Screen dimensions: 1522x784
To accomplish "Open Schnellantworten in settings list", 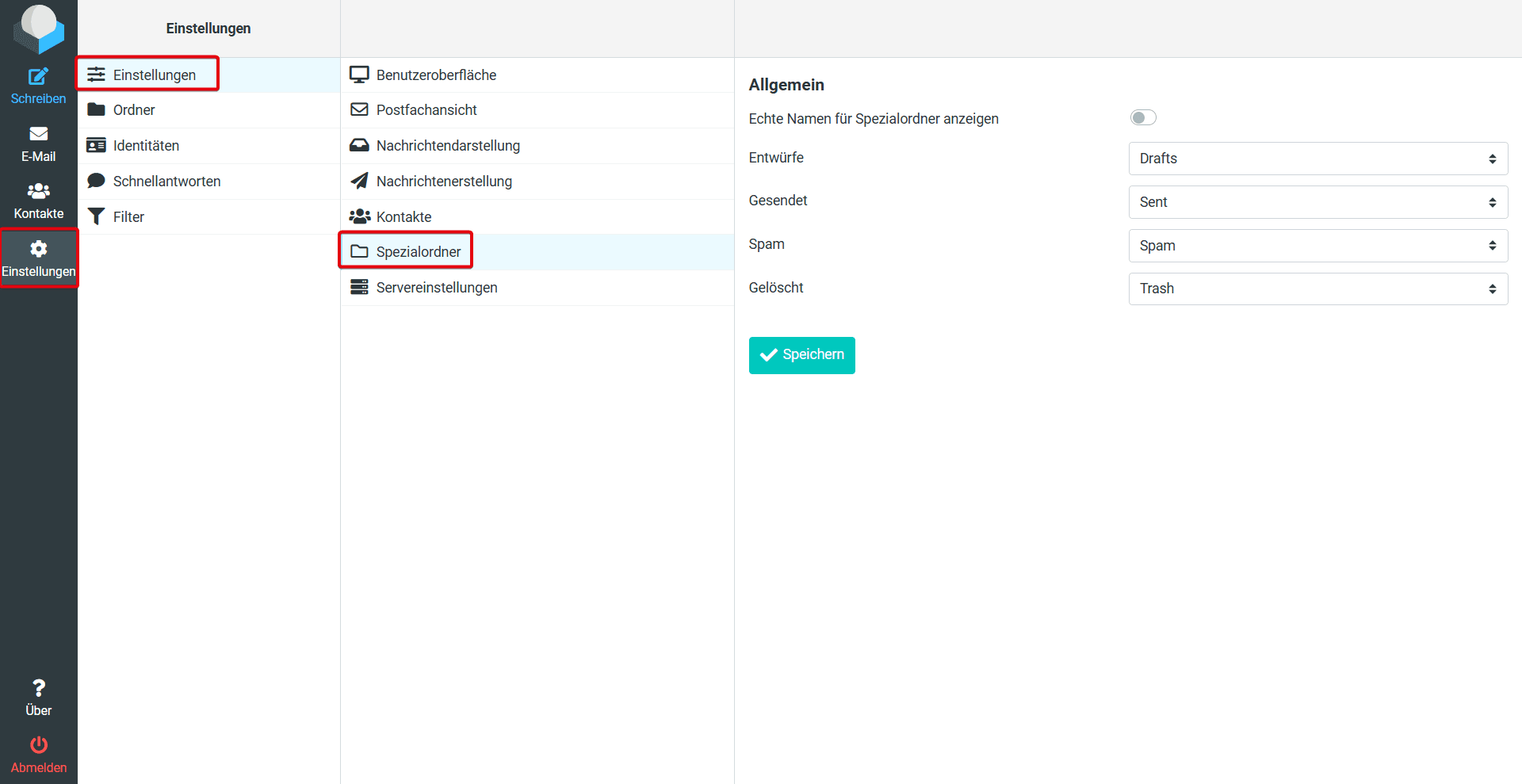I will coord(166,182).
